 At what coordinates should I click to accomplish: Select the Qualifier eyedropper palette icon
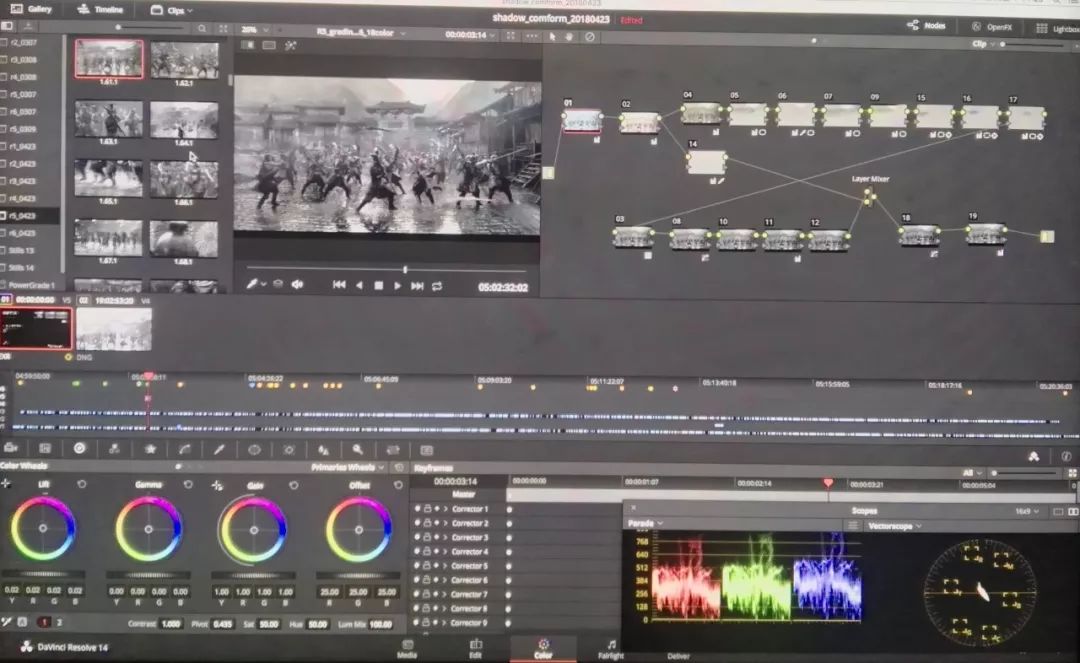[219, 450]
